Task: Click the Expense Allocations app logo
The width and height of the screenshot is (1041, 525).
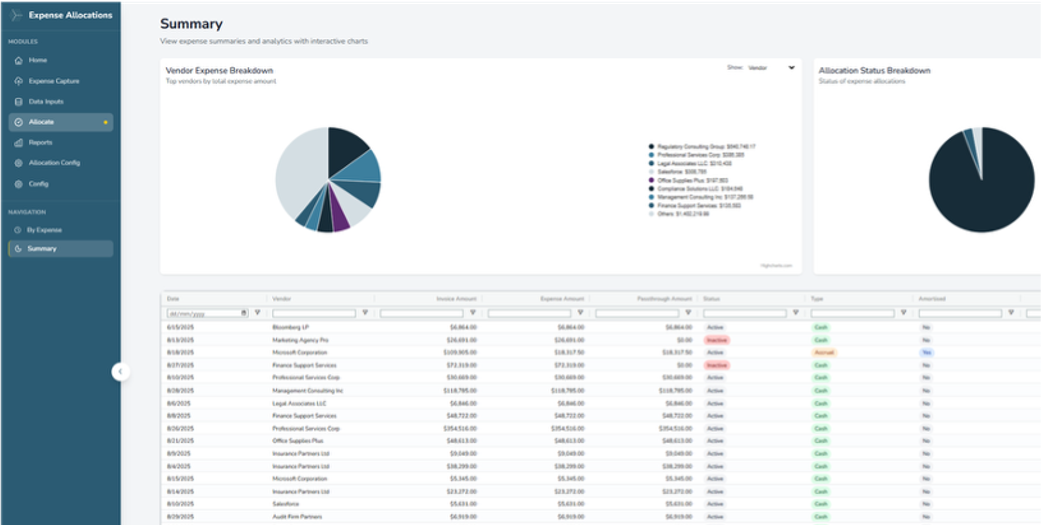Action: [x=15, y=15]
